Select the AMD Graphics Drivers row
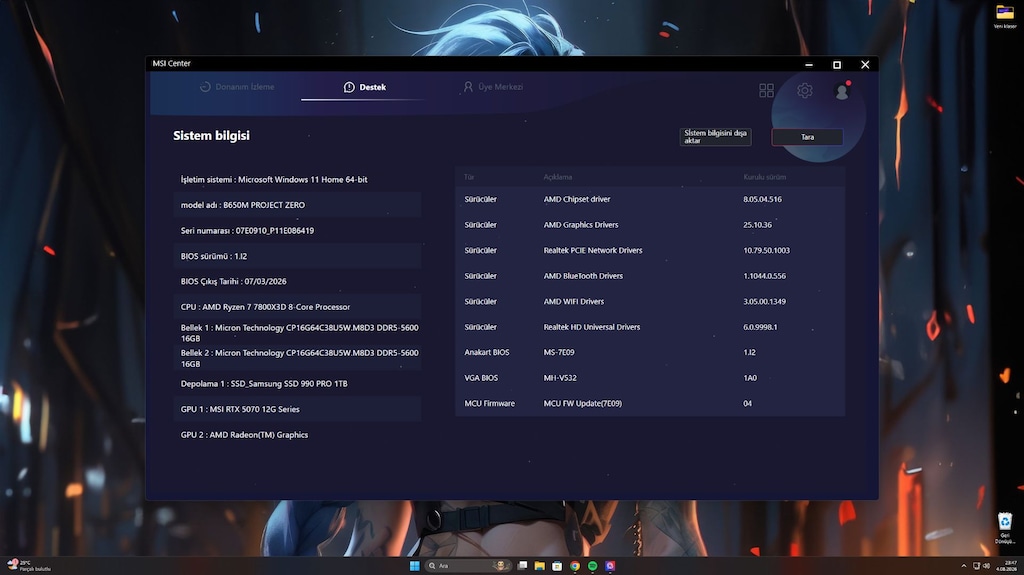 click(x=650, y=225)
